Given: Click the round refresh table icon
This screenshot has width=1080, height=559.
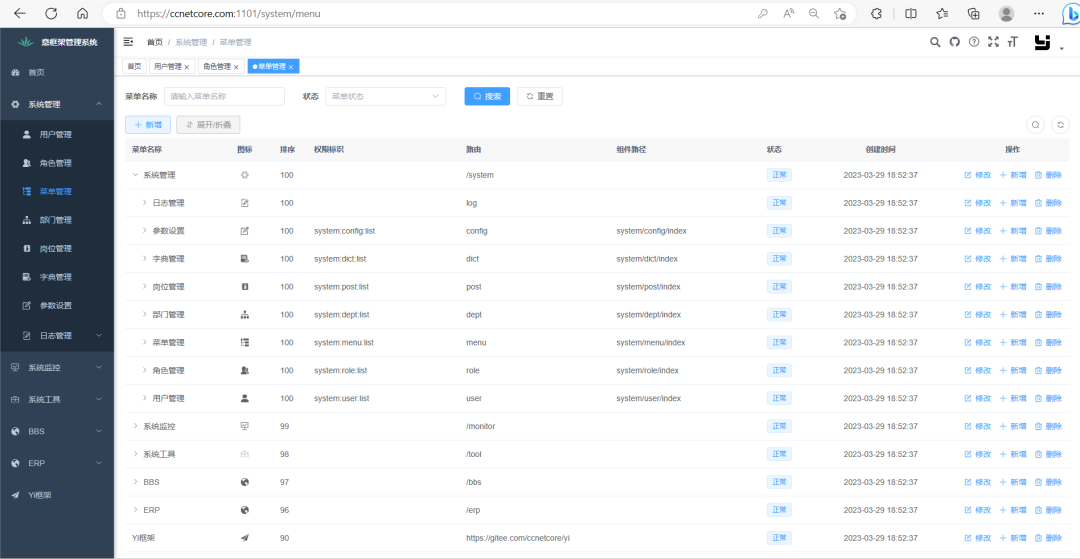Looking at the screenshot, I should point(1061,125).
